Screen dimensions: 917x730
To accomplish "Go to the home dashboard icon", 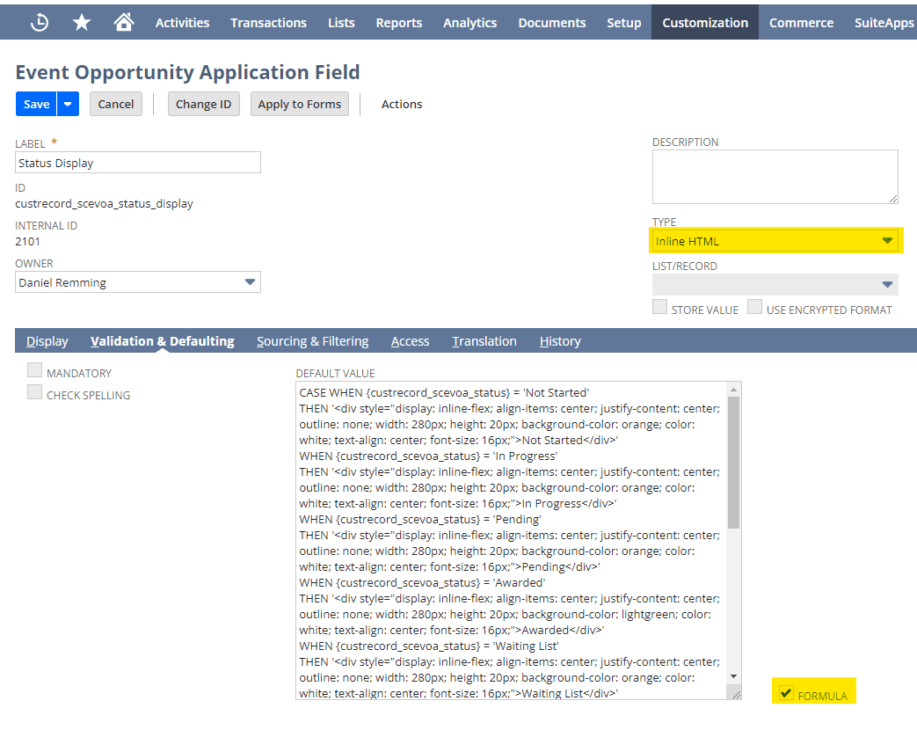I will [x=122, y=21].
